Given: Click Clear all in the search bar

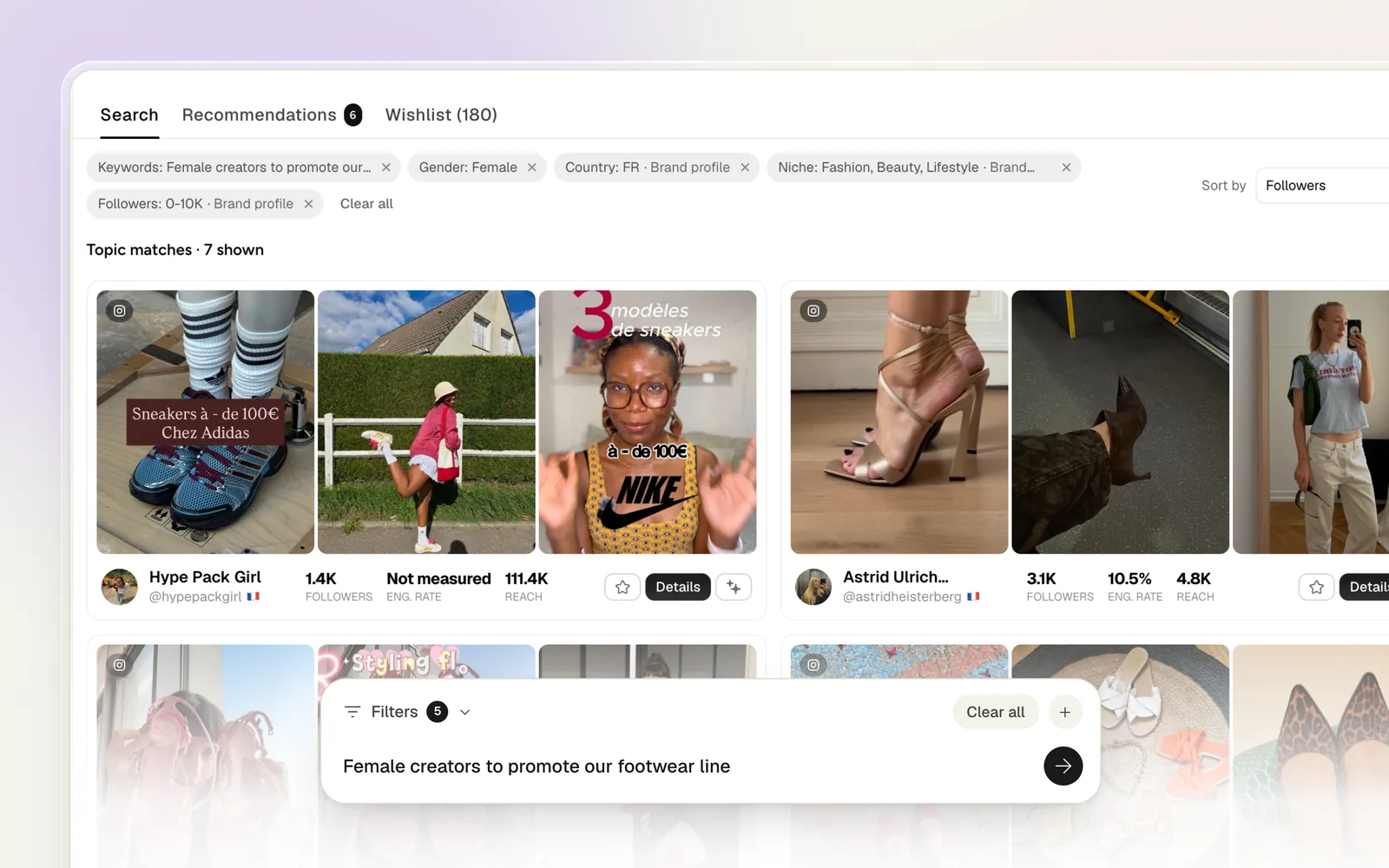Looking at the screenshot, I should (x=996, y=712).
